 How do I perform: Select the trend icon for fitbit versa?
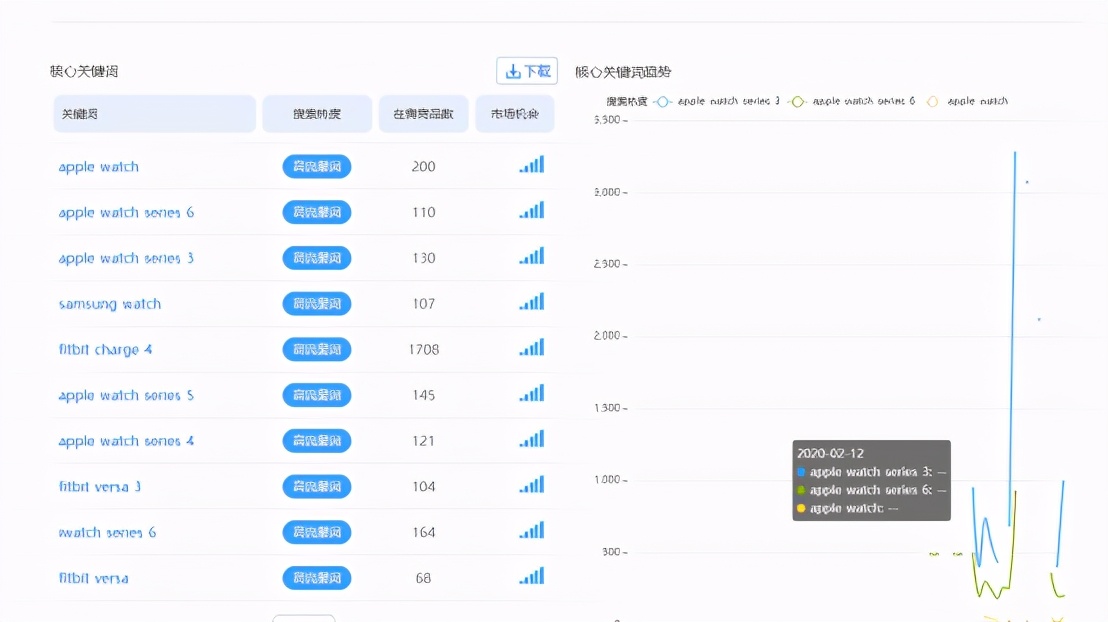coord(531,577)
